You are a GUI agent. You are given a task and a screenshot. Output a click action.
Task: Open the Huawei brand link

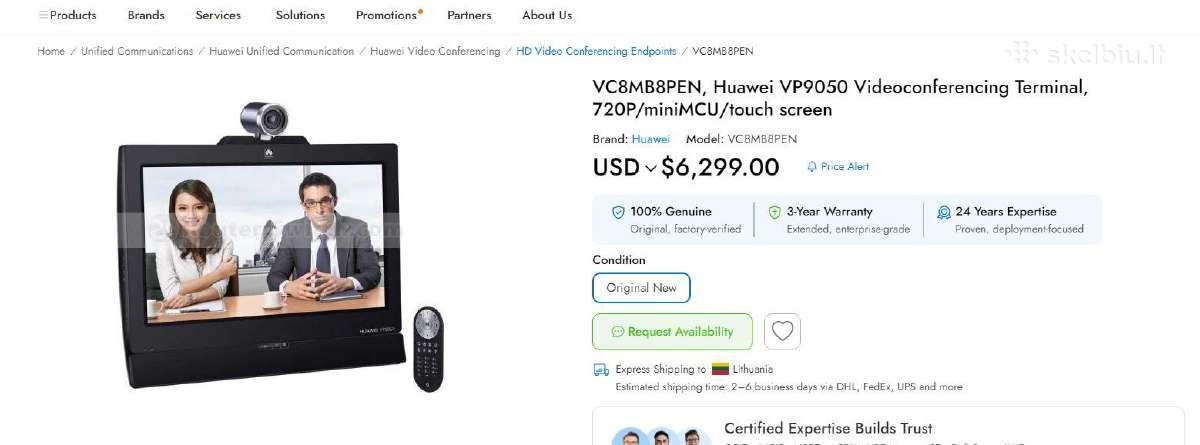point(650,139)
